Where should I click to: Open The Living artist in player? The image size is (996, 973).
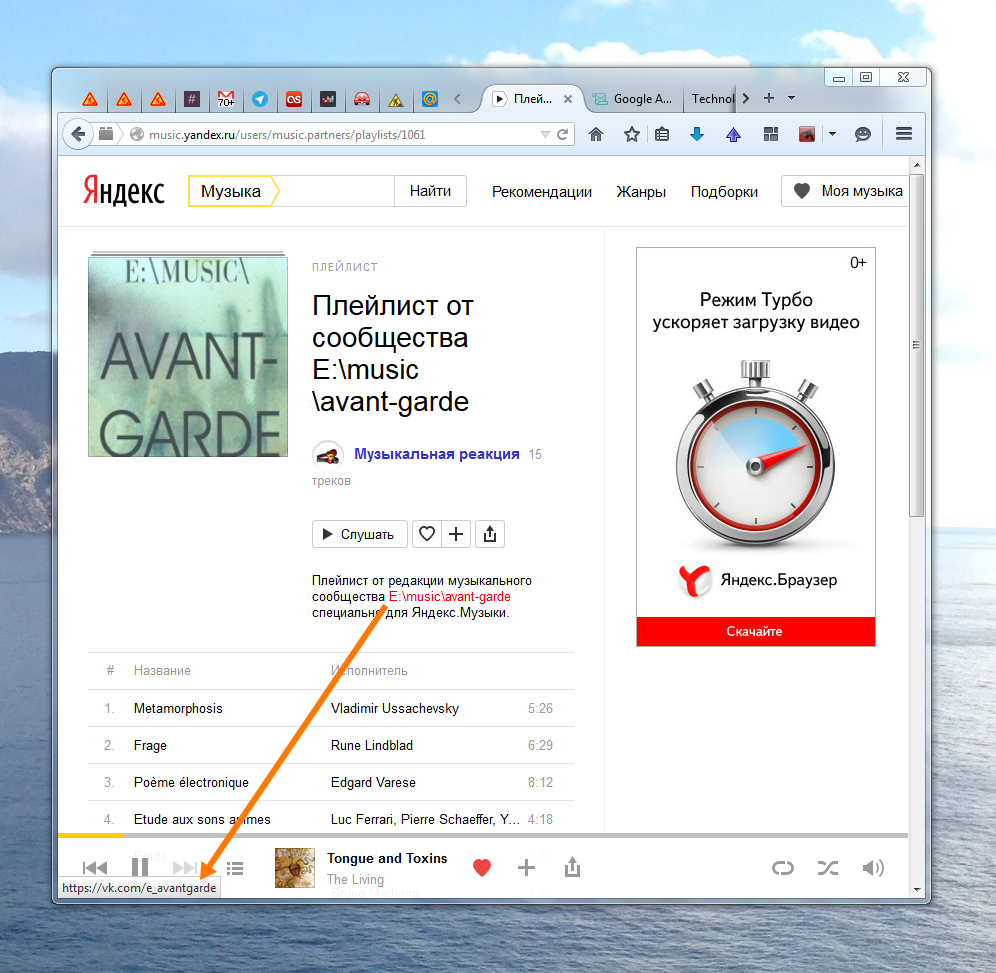(355, 880)
